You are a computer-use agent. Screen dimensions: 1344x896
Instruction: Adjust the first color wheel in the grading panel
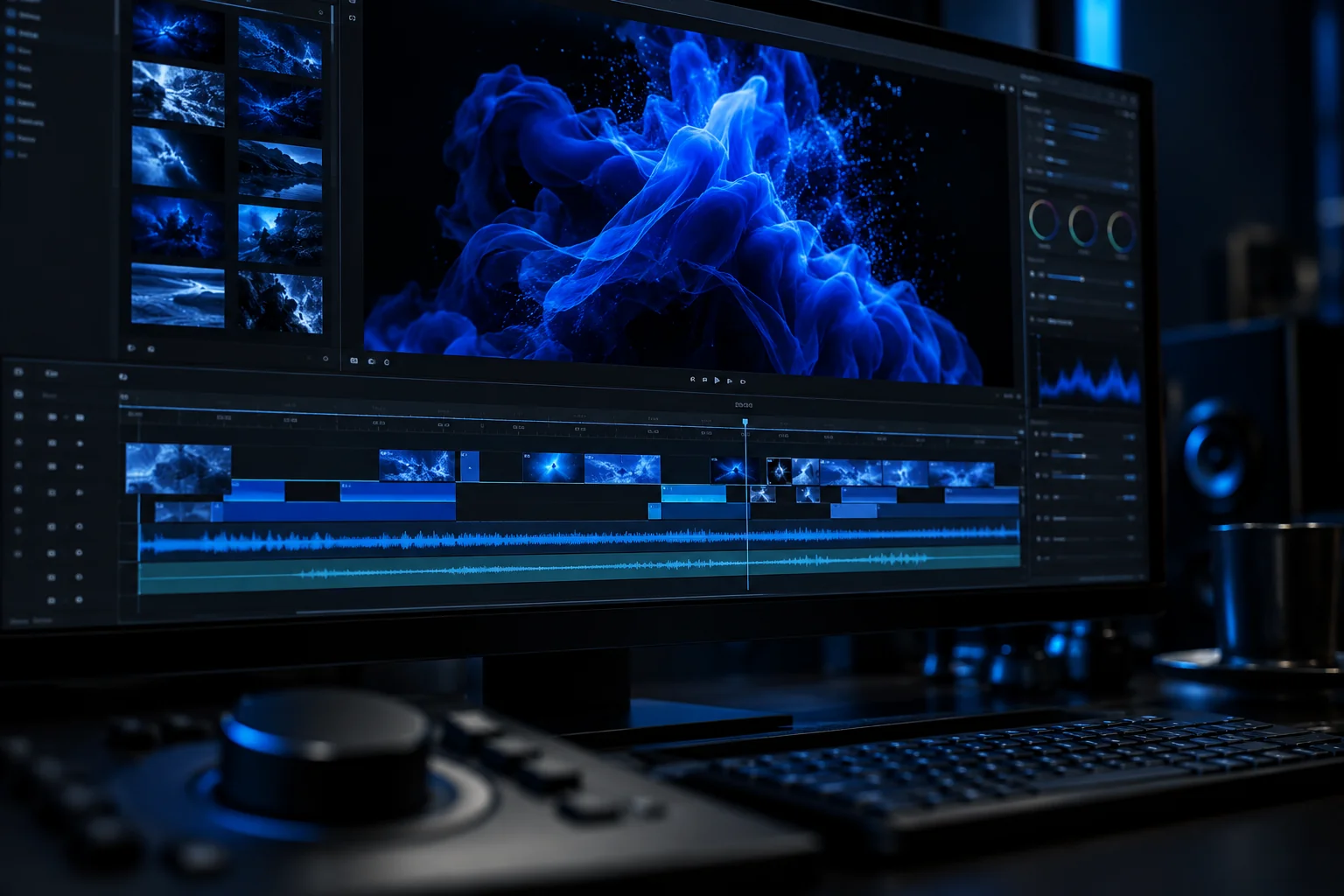[1043, 221]
